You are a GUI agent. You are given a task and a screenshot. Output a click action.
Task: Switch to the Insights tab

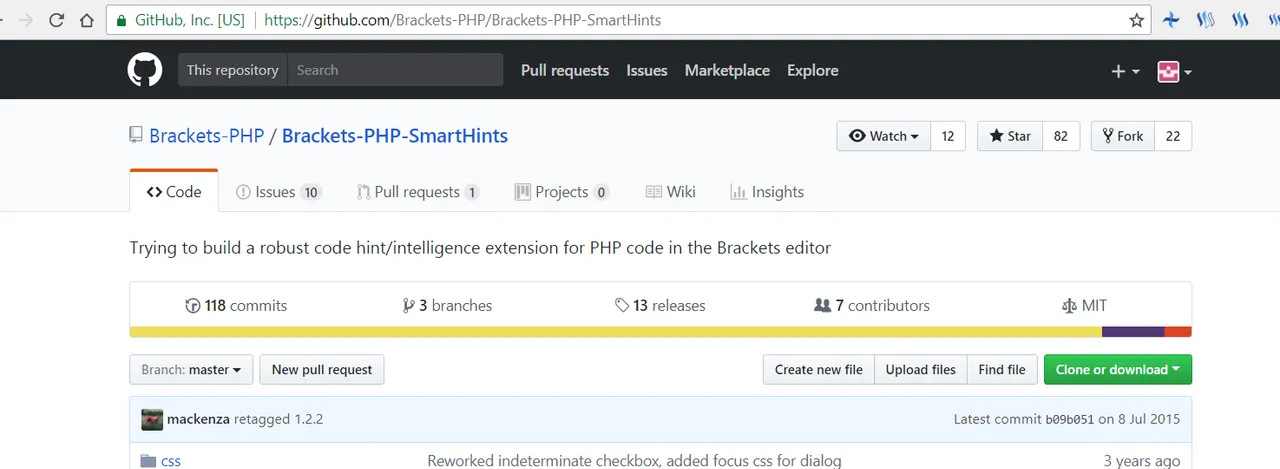pos(767,192)
